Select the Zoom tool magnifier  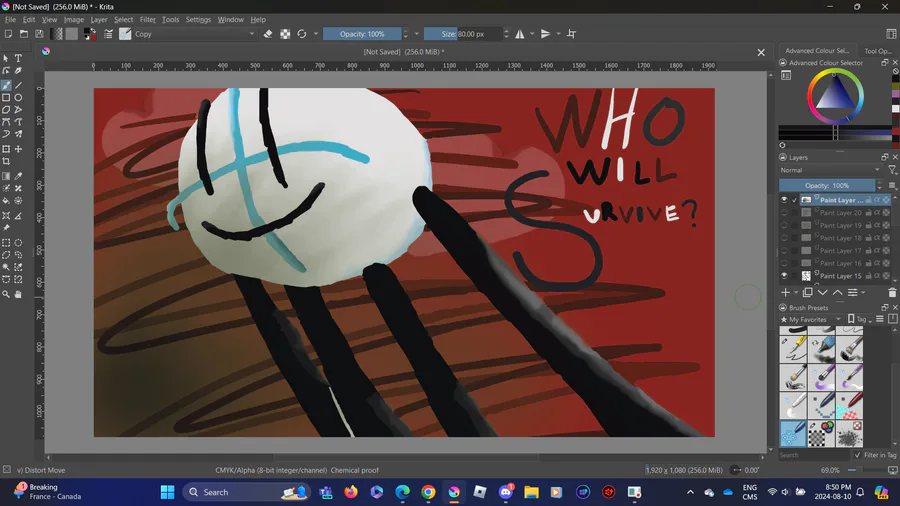6,294
